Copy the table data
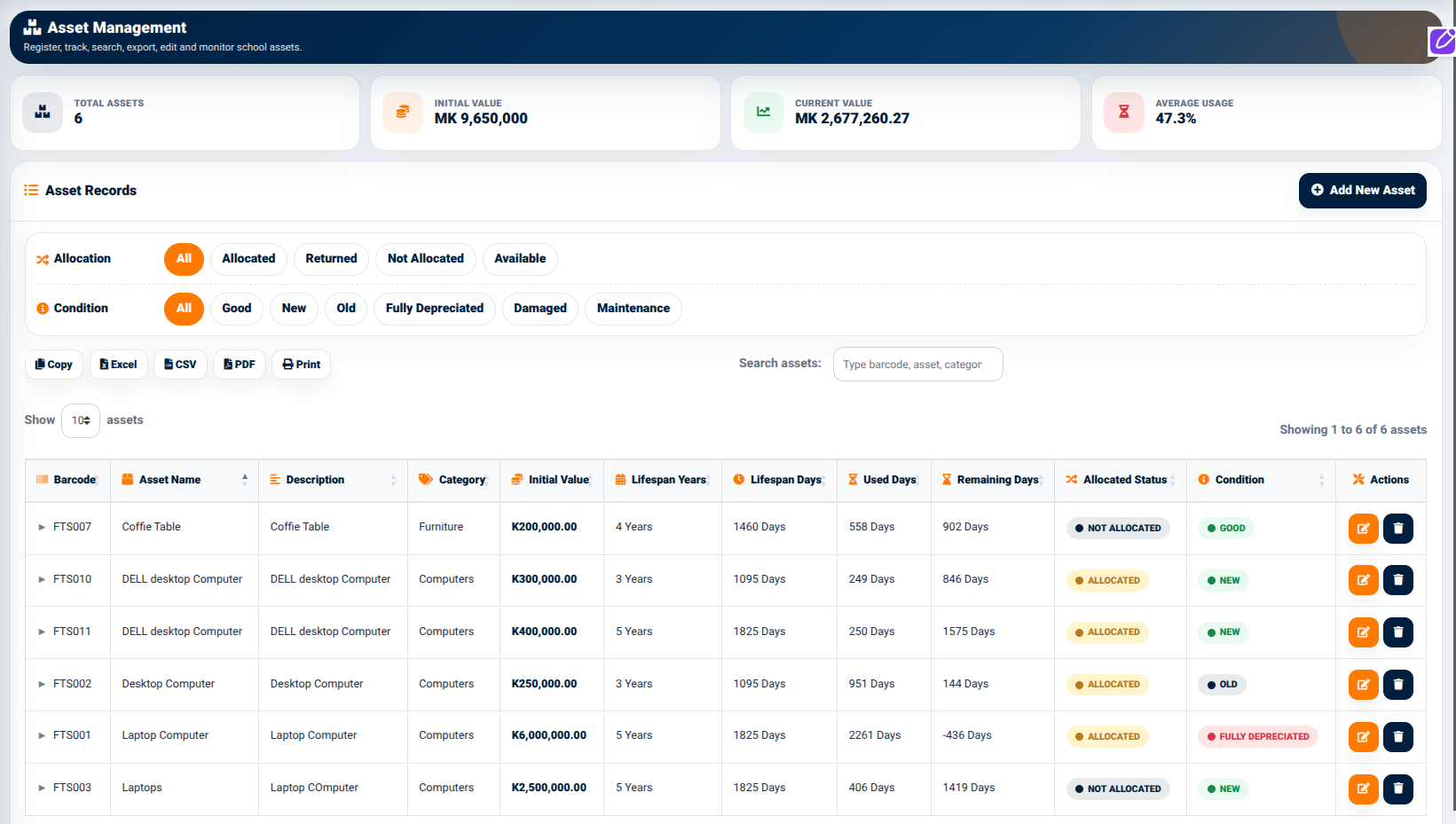 (54, 365)
